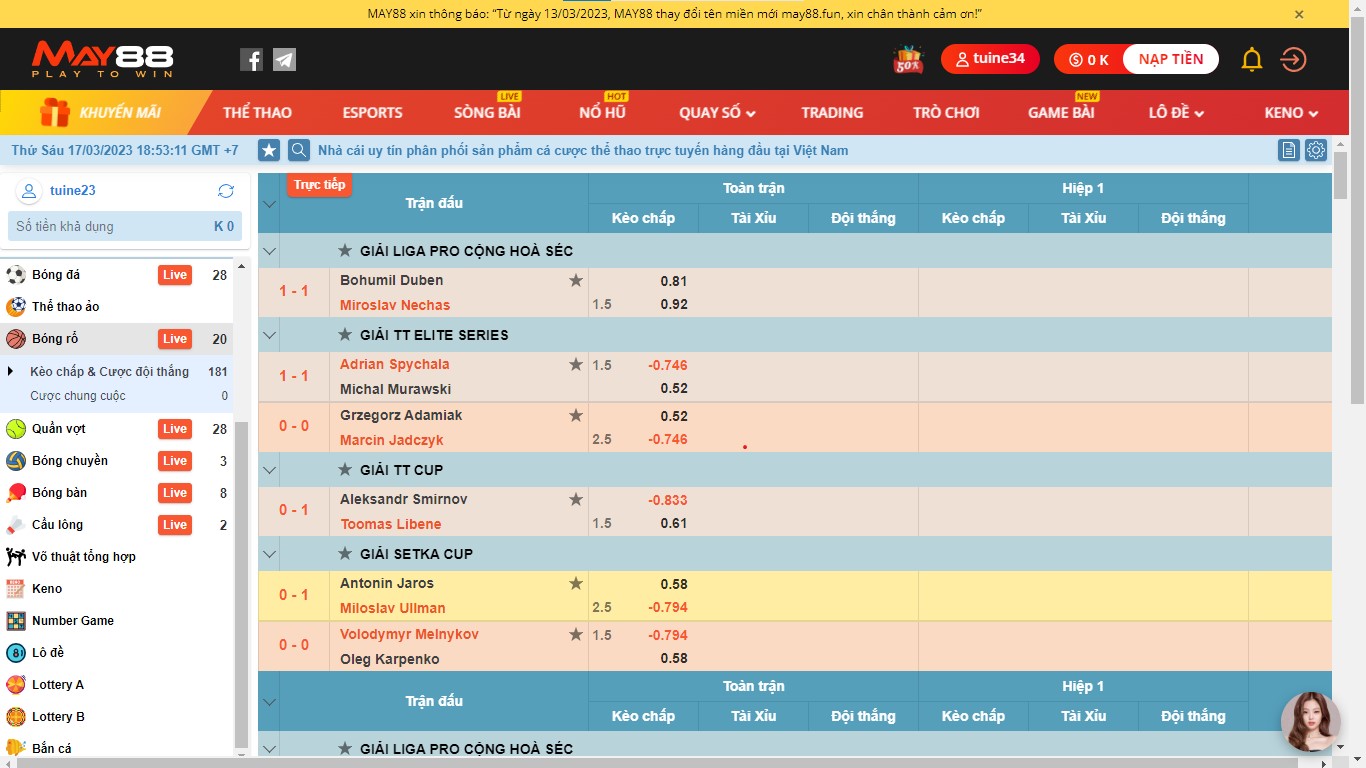
Task: Open the settings gear icon
Action: (1316, 150)
